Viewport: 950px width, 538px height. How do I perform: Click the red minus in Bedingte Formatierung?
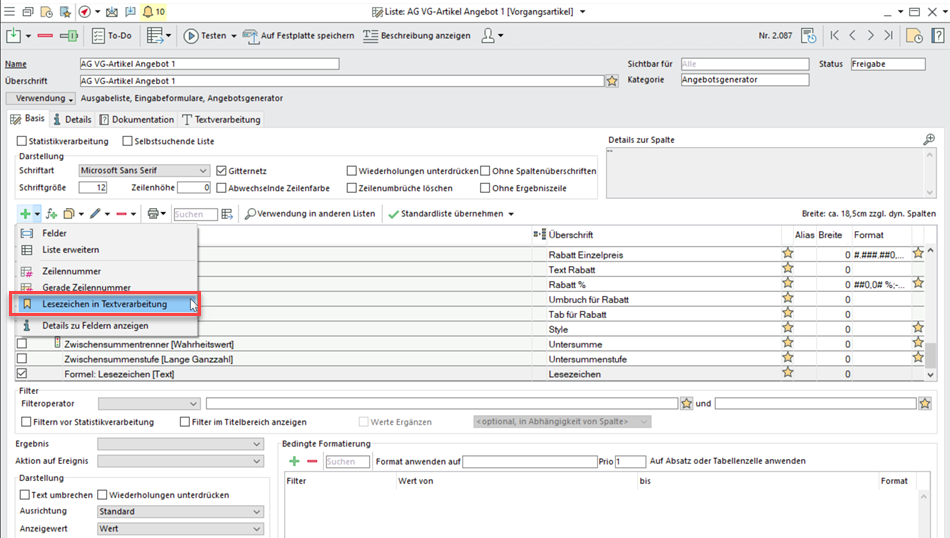[312, 461]
